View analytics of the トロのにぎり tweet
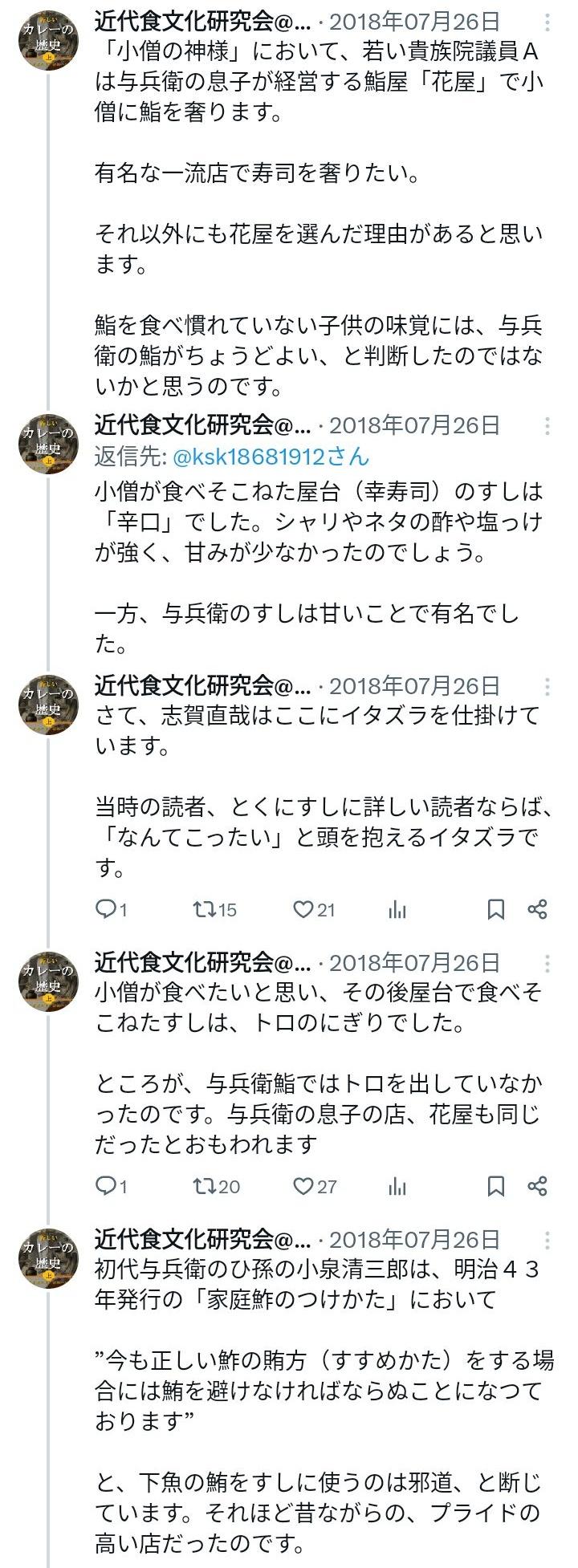This screenshot has height=1568, width=578. [397, 1186]
